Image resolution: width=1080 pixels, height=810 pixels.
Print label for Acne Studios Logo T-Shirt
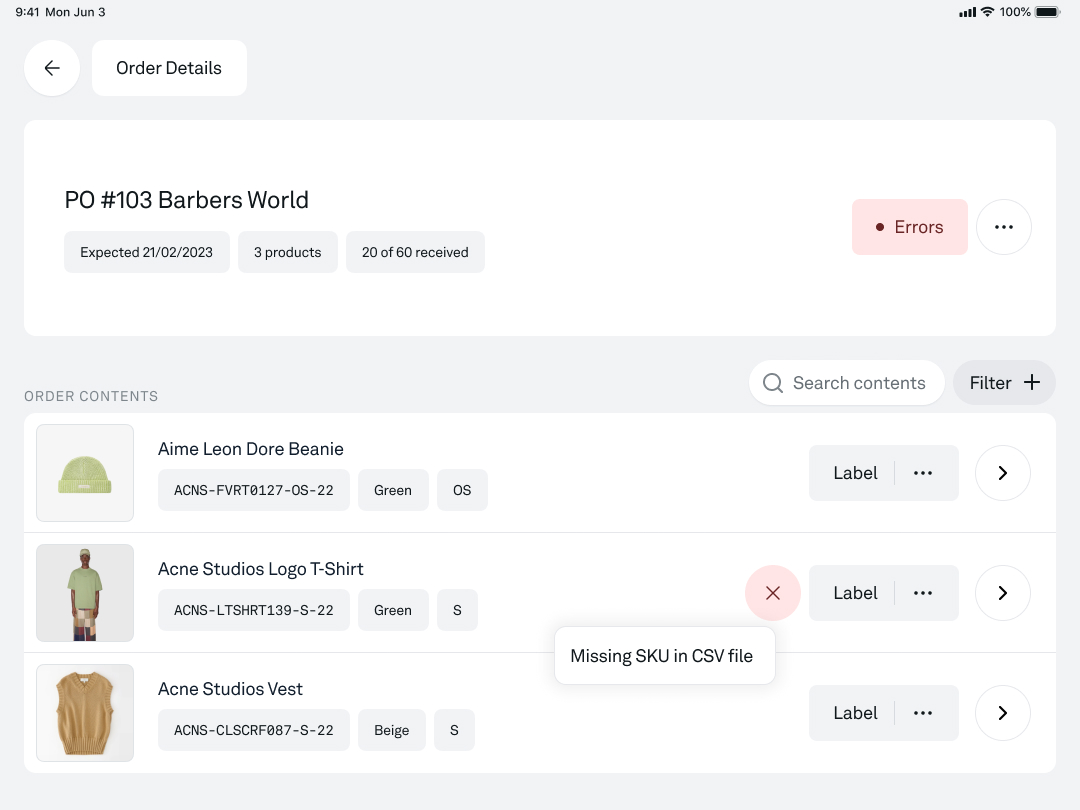855,592
